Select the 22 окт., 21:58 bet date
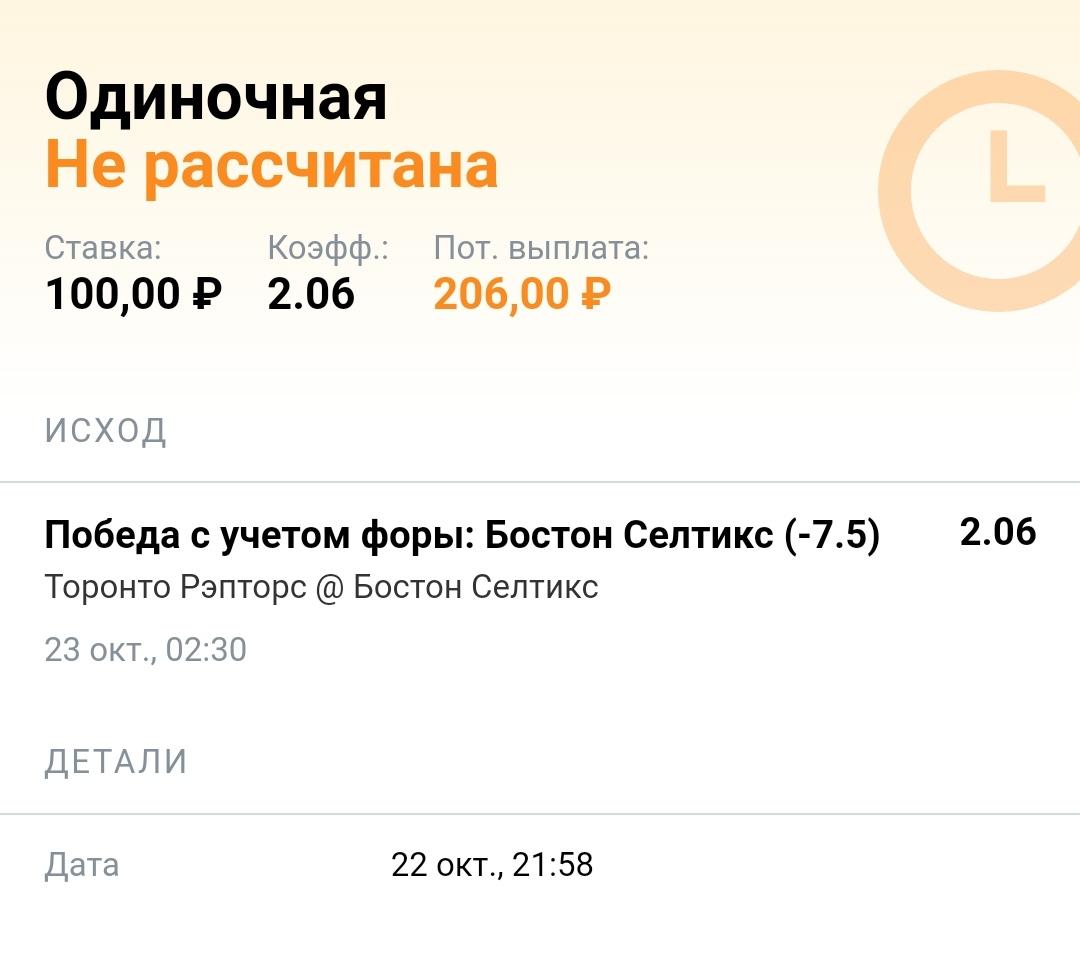Image resolution: width=1080 pixels, height=953 pixels. coord(492,866)
